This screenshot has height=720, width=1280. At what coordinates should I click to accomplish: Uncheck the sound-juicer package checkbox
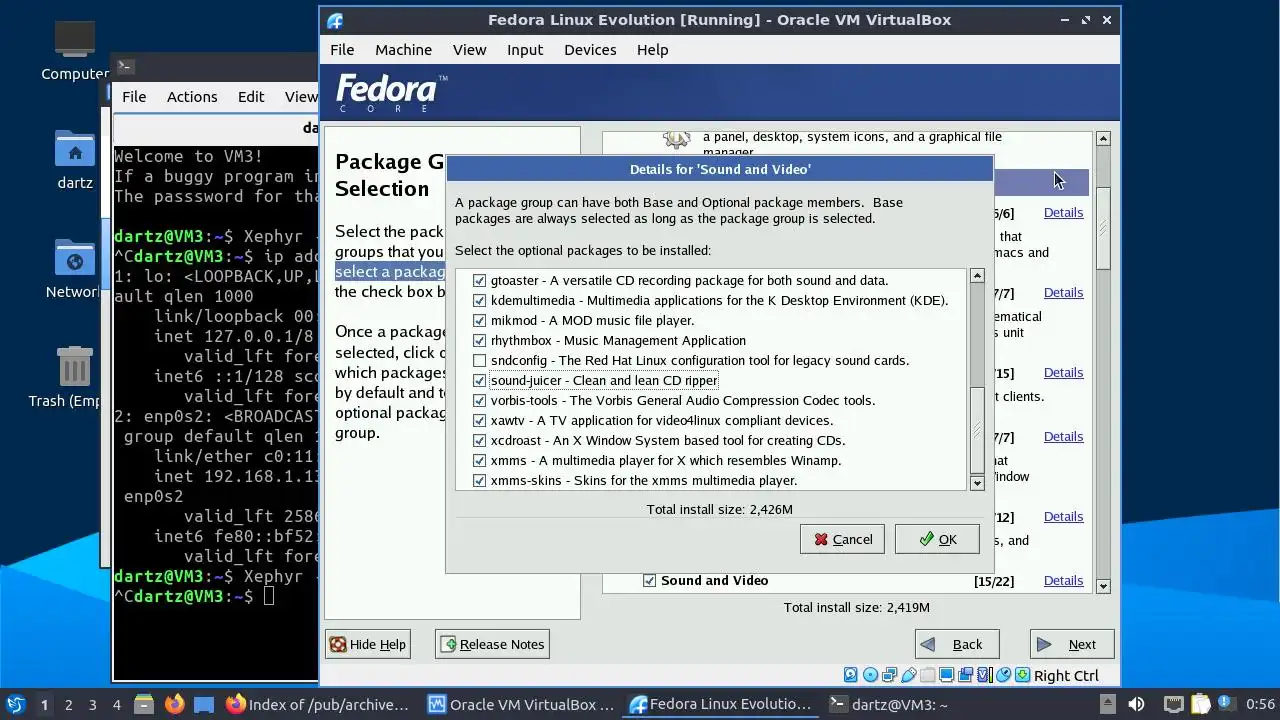pyautogui.click(x=479, y=381)
